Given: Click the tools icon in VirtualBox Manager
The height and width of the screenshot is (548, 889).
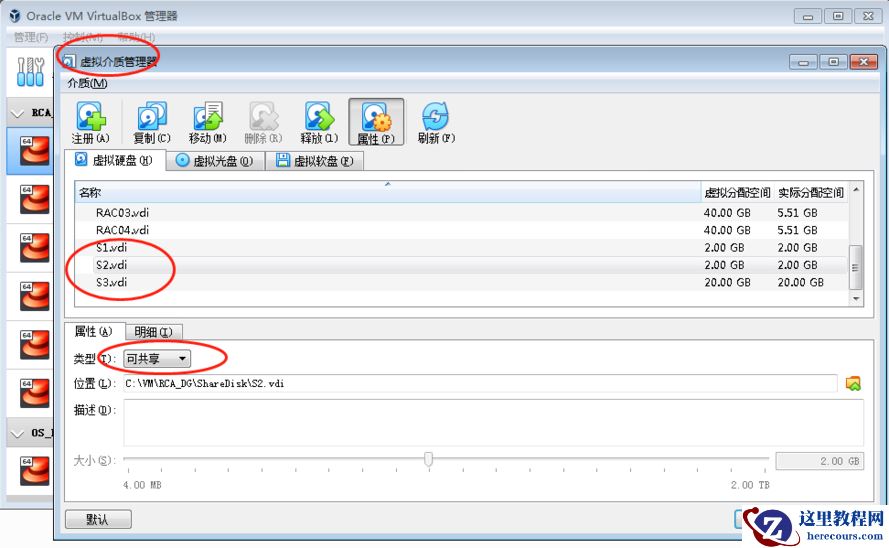Looking at the screenshot, I should point(30,72).
